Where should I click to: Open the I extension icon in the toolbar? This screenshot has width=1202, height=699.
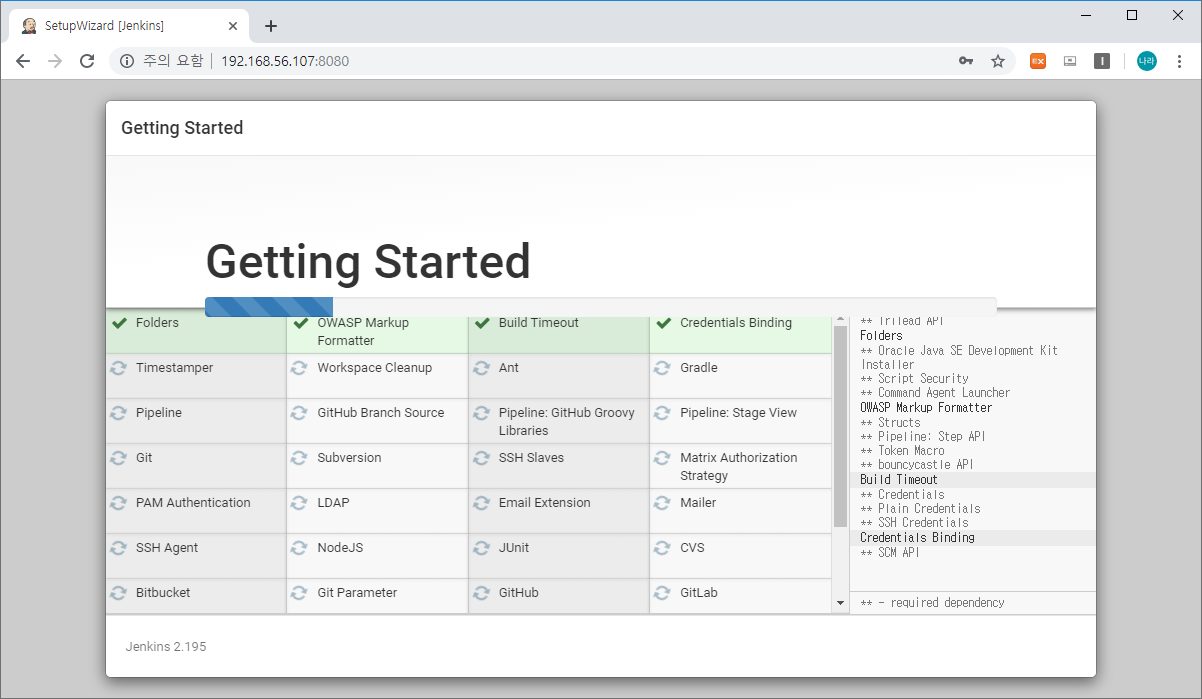[1102, 61]
